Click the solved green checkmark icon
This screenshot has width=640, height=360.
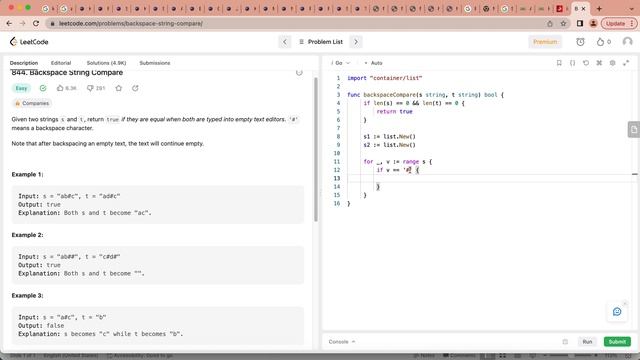pyautogui.click(x=43, y=88)
